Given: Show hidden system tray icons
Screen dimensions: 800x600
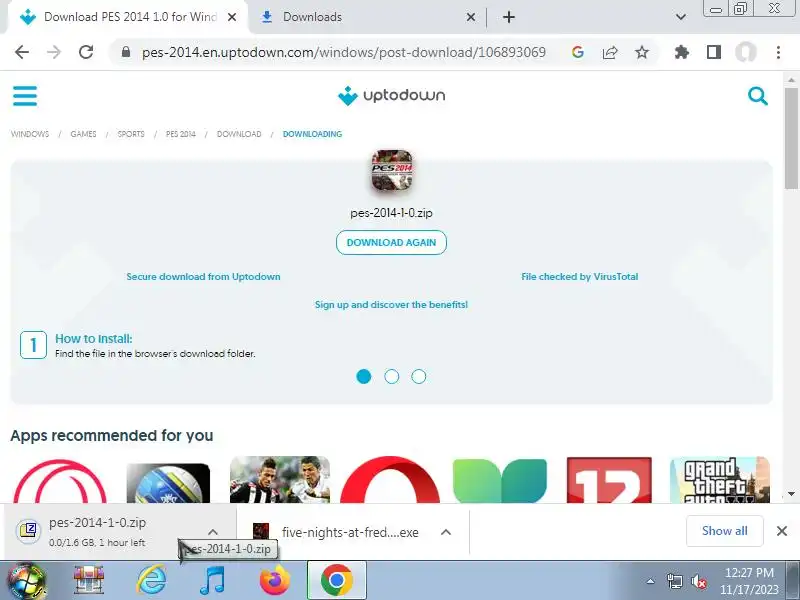Looking at the screenshot, I should 651,581.
